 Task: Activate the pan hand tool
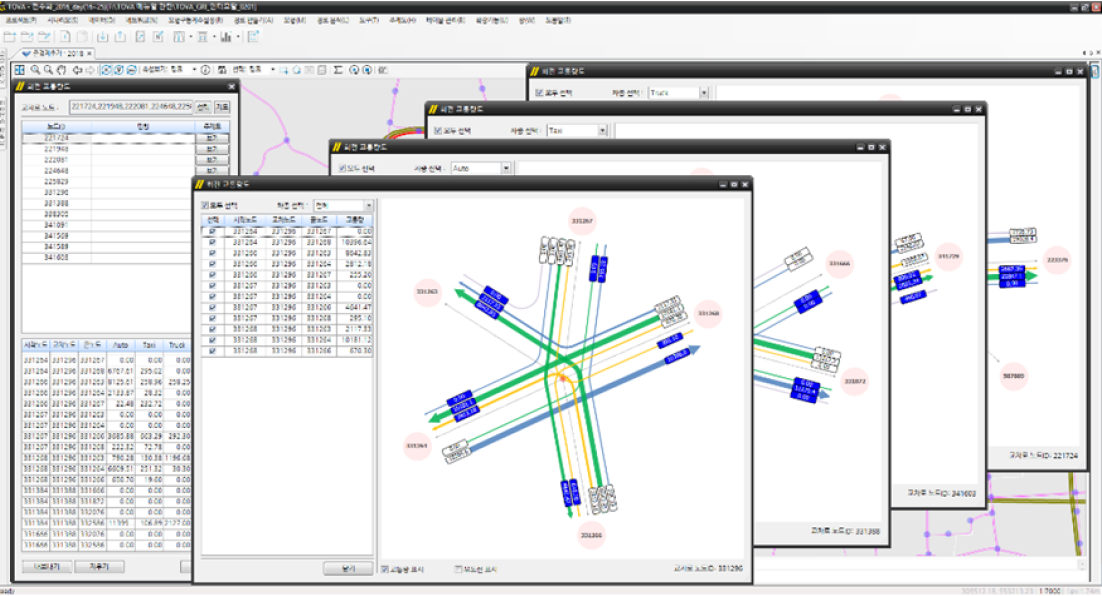click(62, 70)
